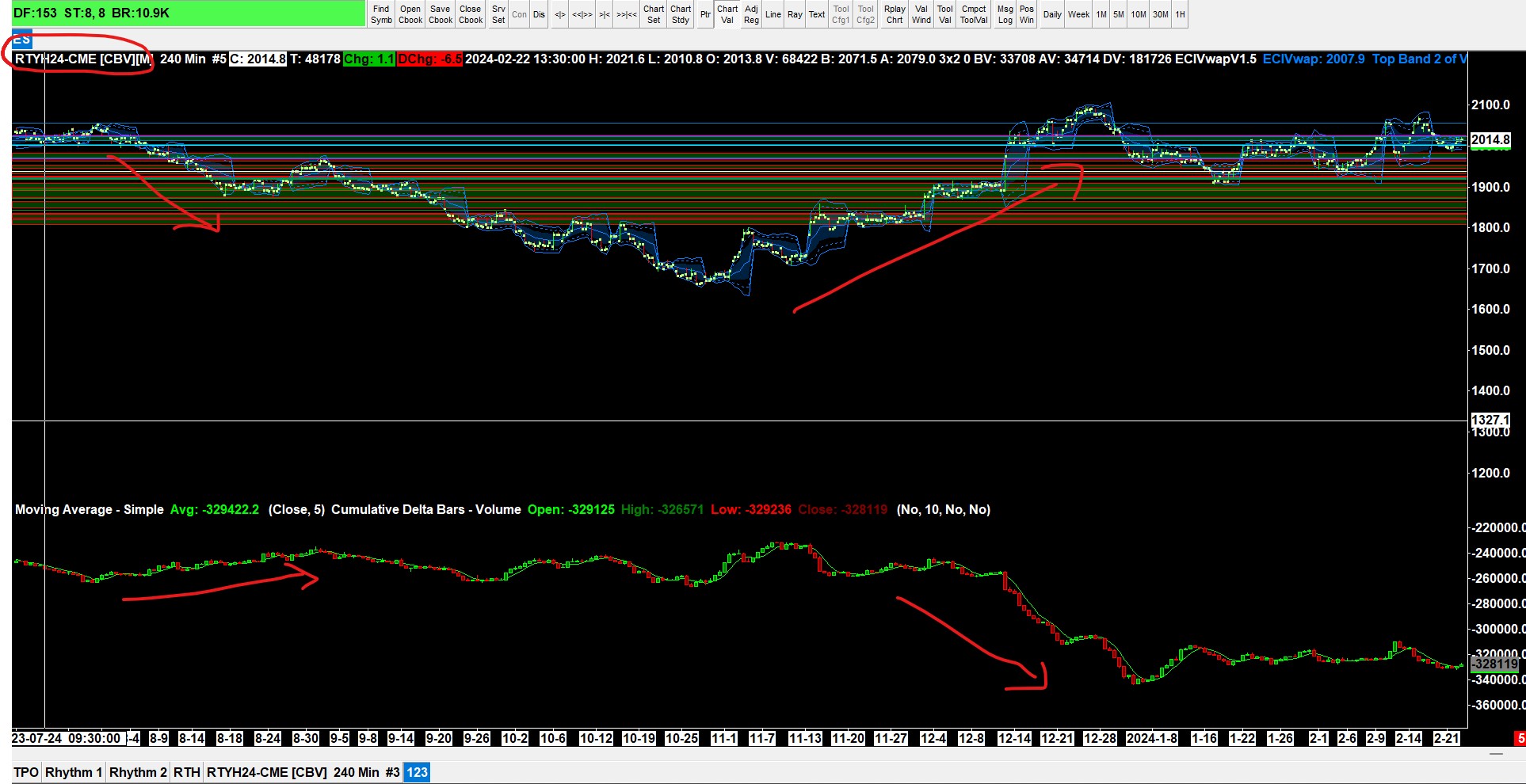The width and height of the screenshot is (1526, 784).
Task: Set the chart period to 30M
Action: (x=1161, y=14)
